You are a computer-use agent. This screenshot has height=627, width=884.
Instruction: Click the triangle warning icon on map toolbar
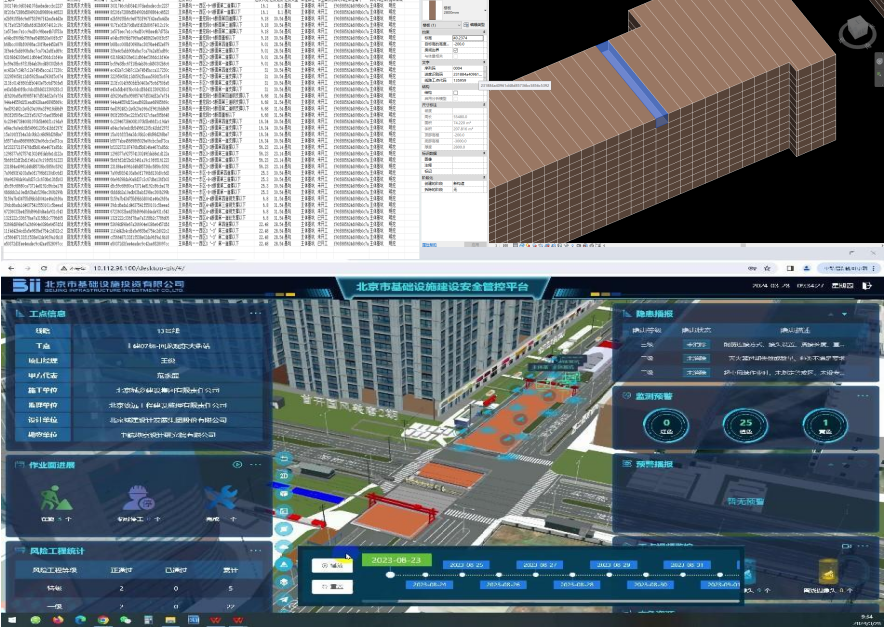[284, 564]
